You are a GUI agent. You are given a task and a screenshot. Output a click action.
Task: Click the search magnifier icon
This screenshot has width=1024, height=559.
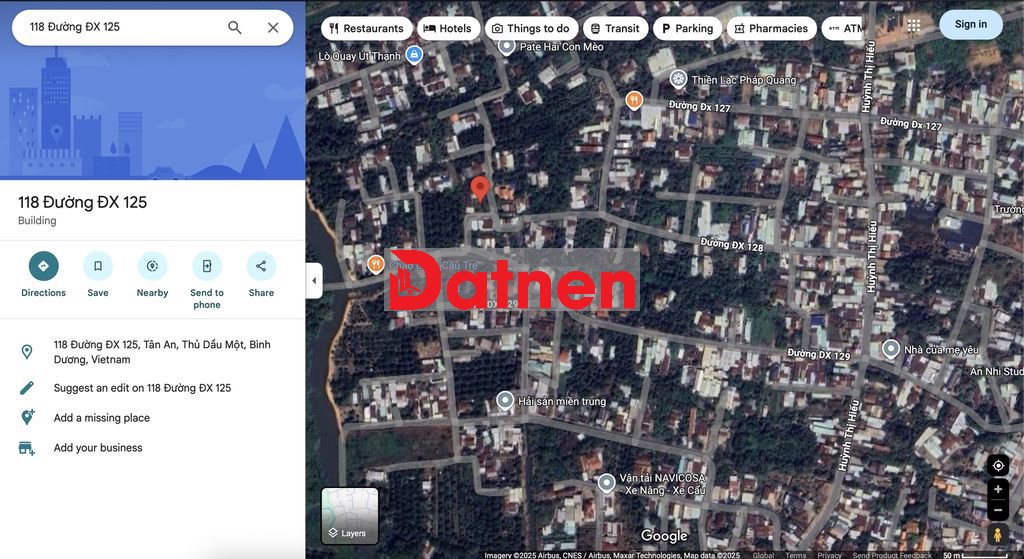coord(235,28)
